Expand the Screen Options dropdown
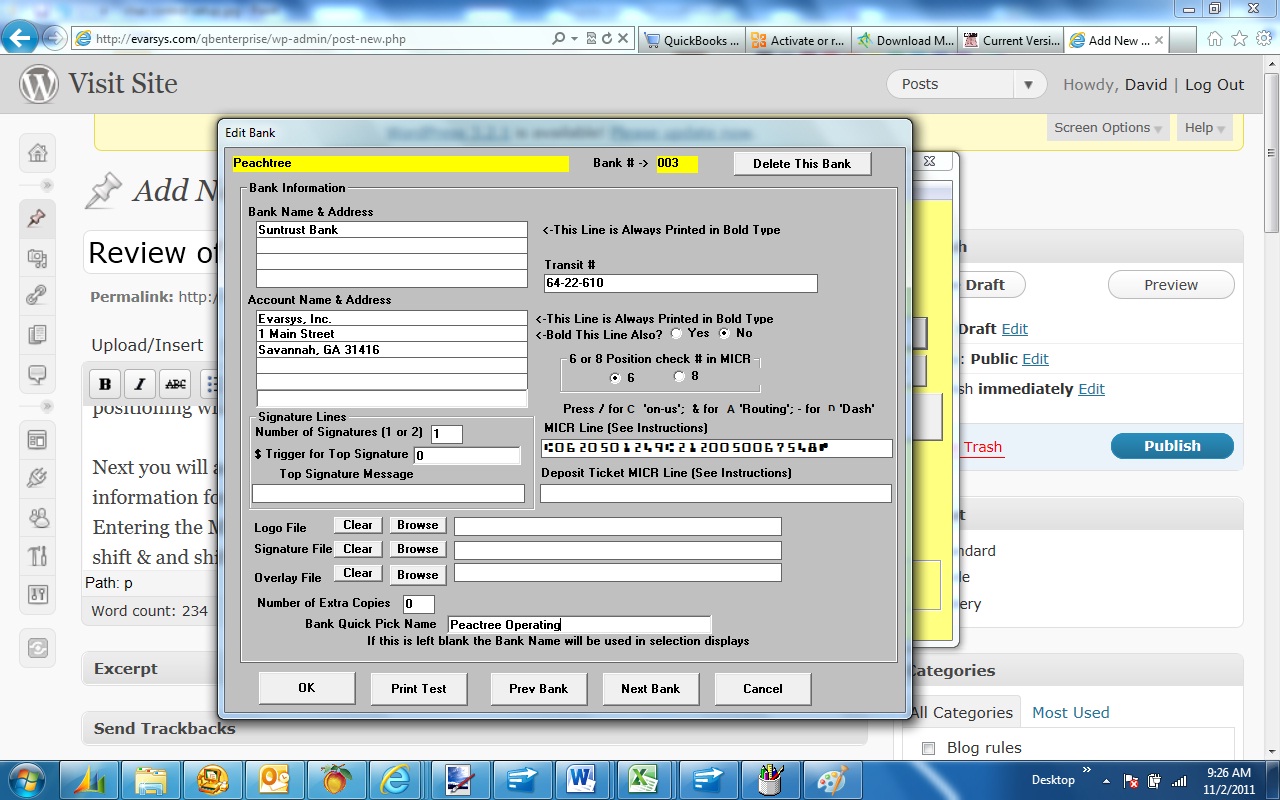The width and height of the screenshot is (1280, 800). 1108,128
